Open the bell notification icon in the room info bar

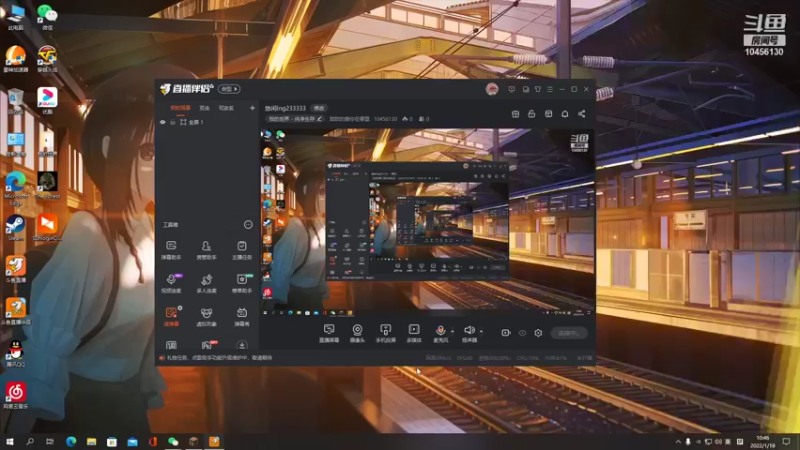(x=565, y=114)
